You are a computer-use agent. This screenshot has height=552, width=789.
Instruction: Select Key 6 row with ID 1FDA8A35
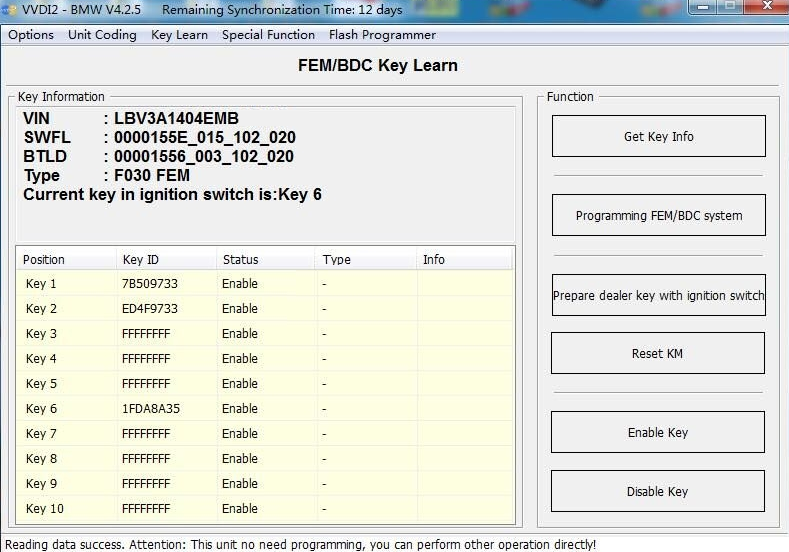(150, 409)
